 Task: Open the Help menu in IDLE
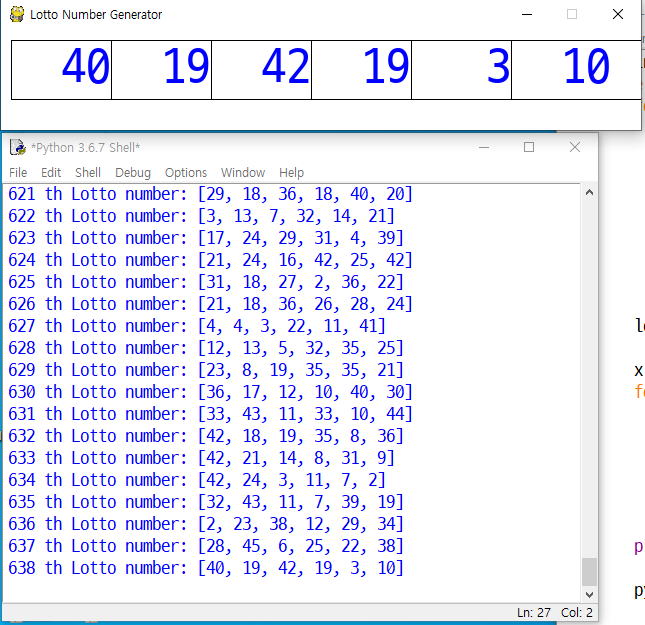click(x=291, y=172)
